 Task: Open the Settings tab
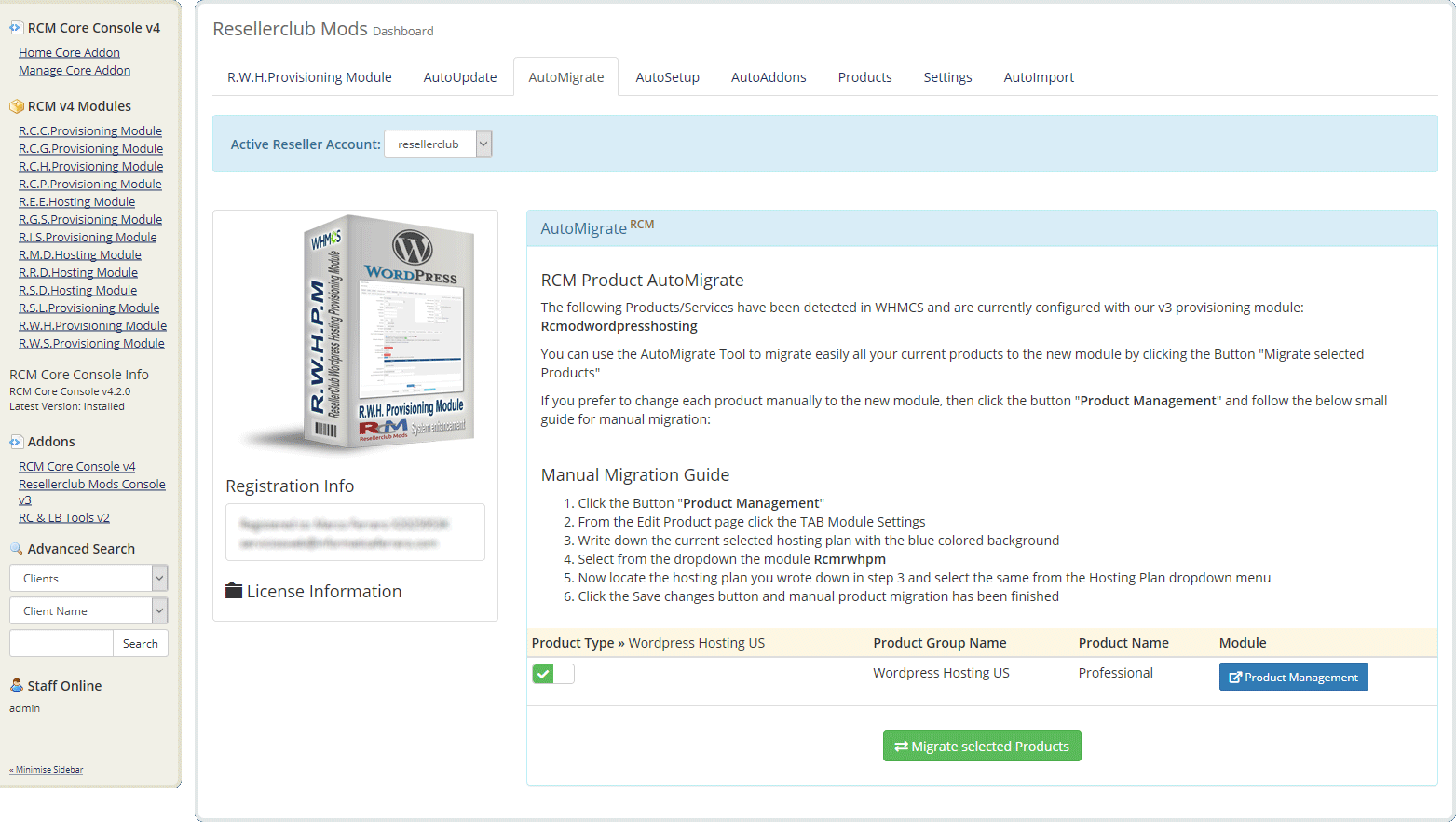pos(947,77)
